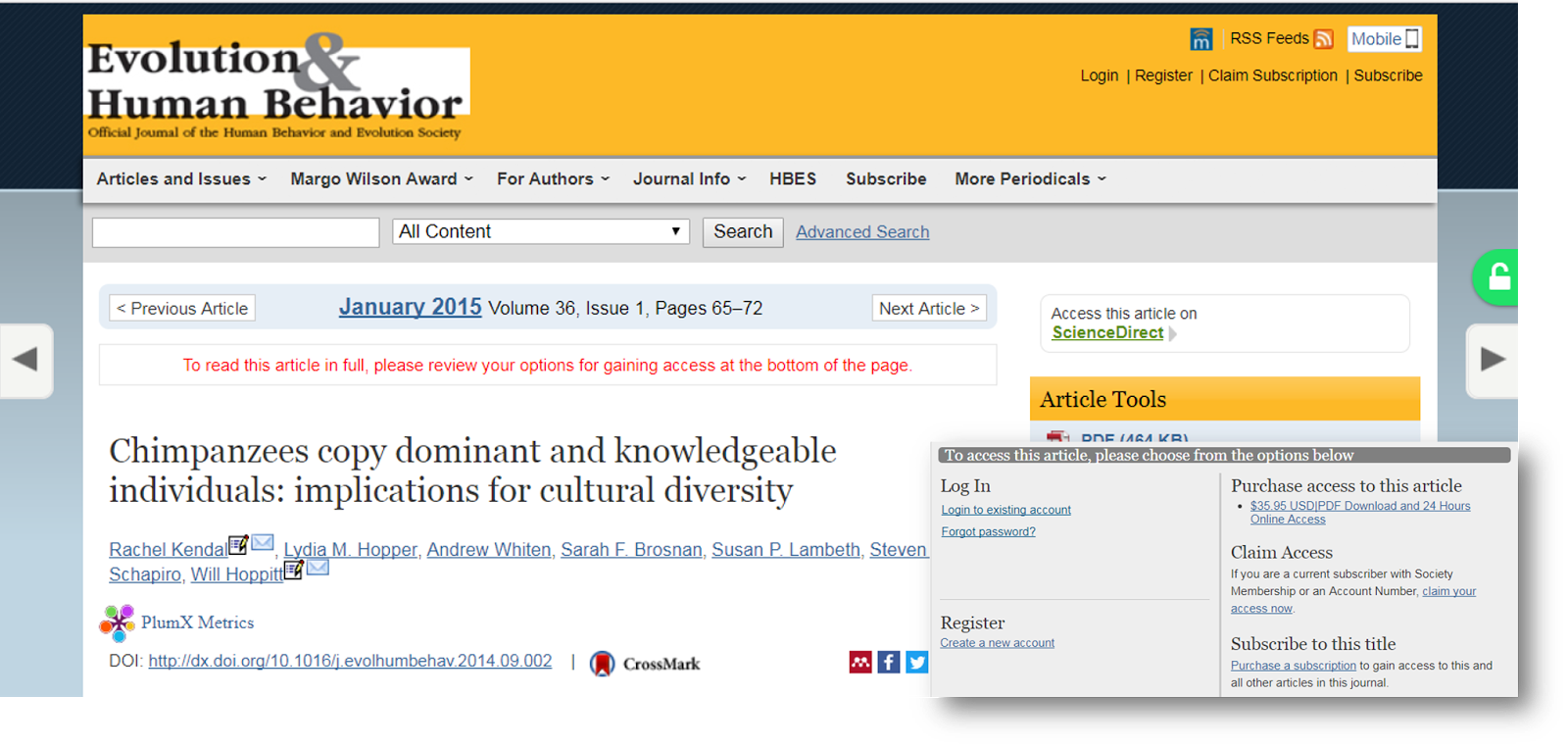Share the article on Facebook
This screenshot has height=747, width=1568.
[x=889, y=663]
